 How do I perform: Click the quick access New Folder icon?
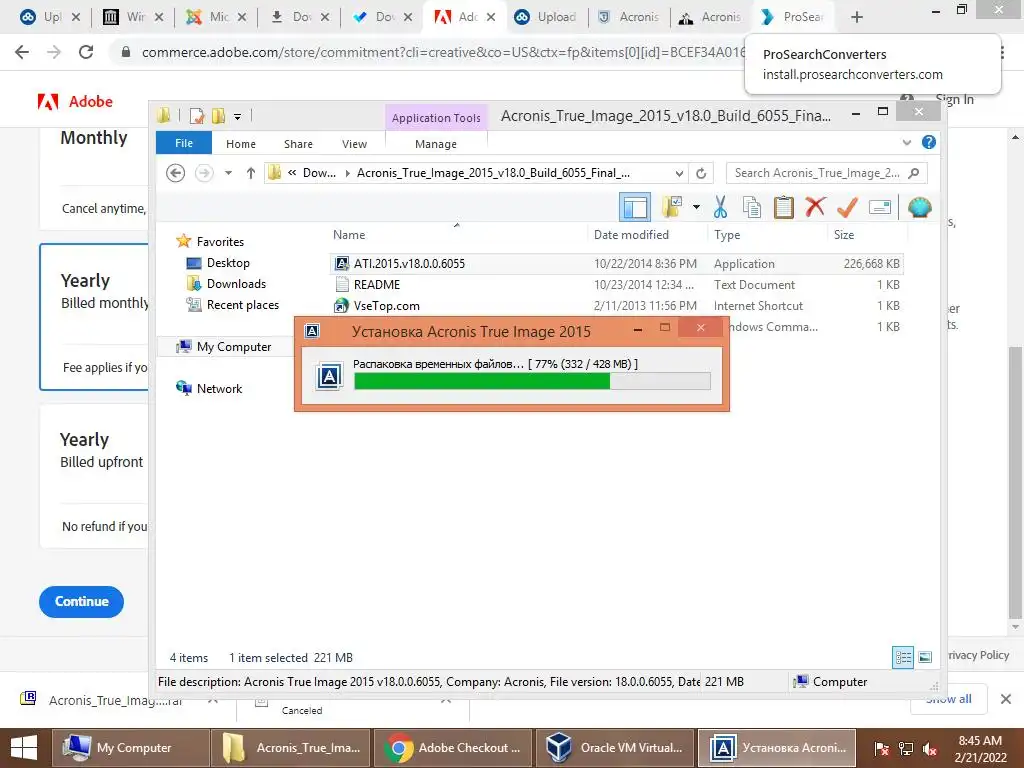(x=218, y=116)
